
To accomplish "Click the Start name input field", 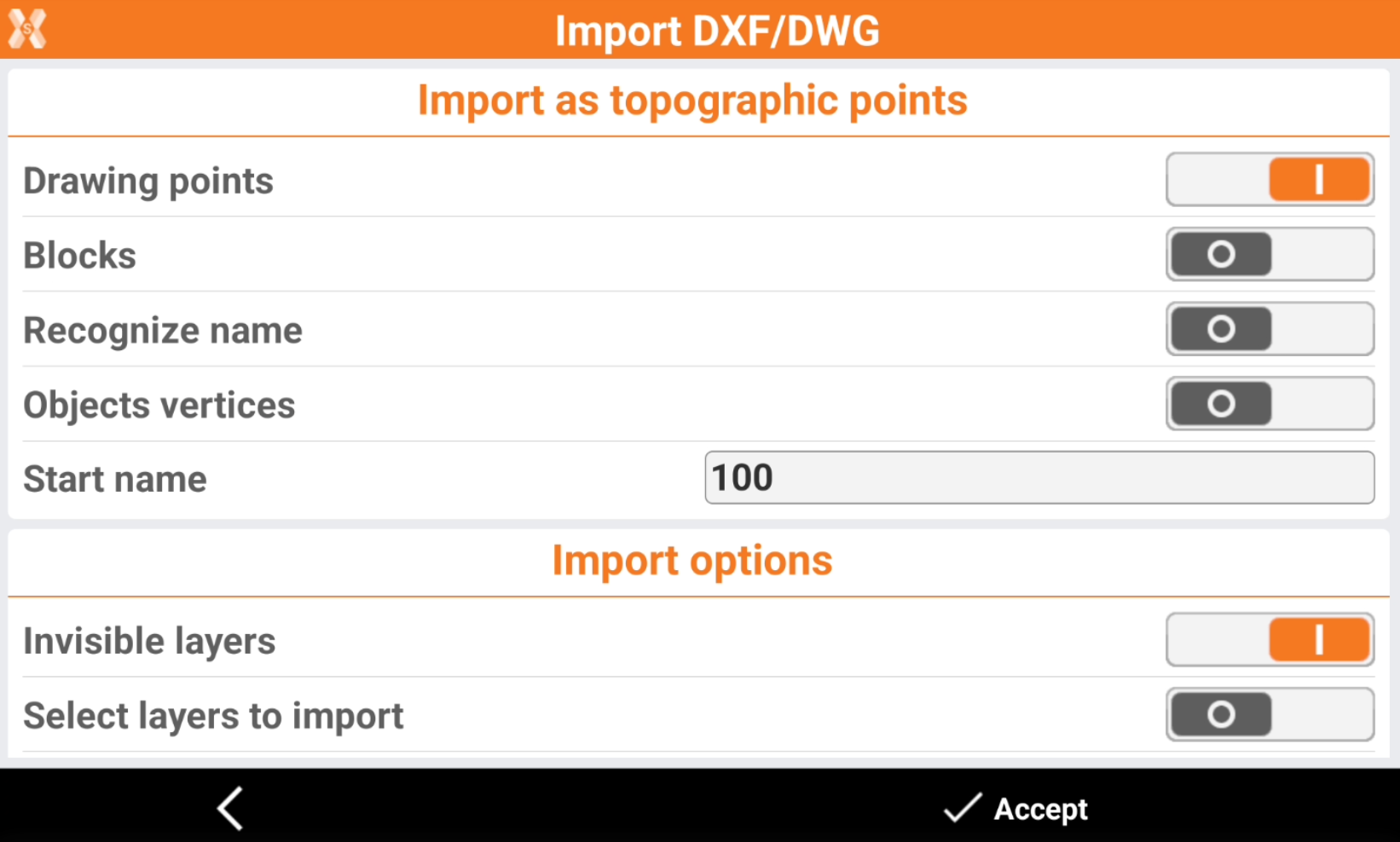I will click(1038, 478).
